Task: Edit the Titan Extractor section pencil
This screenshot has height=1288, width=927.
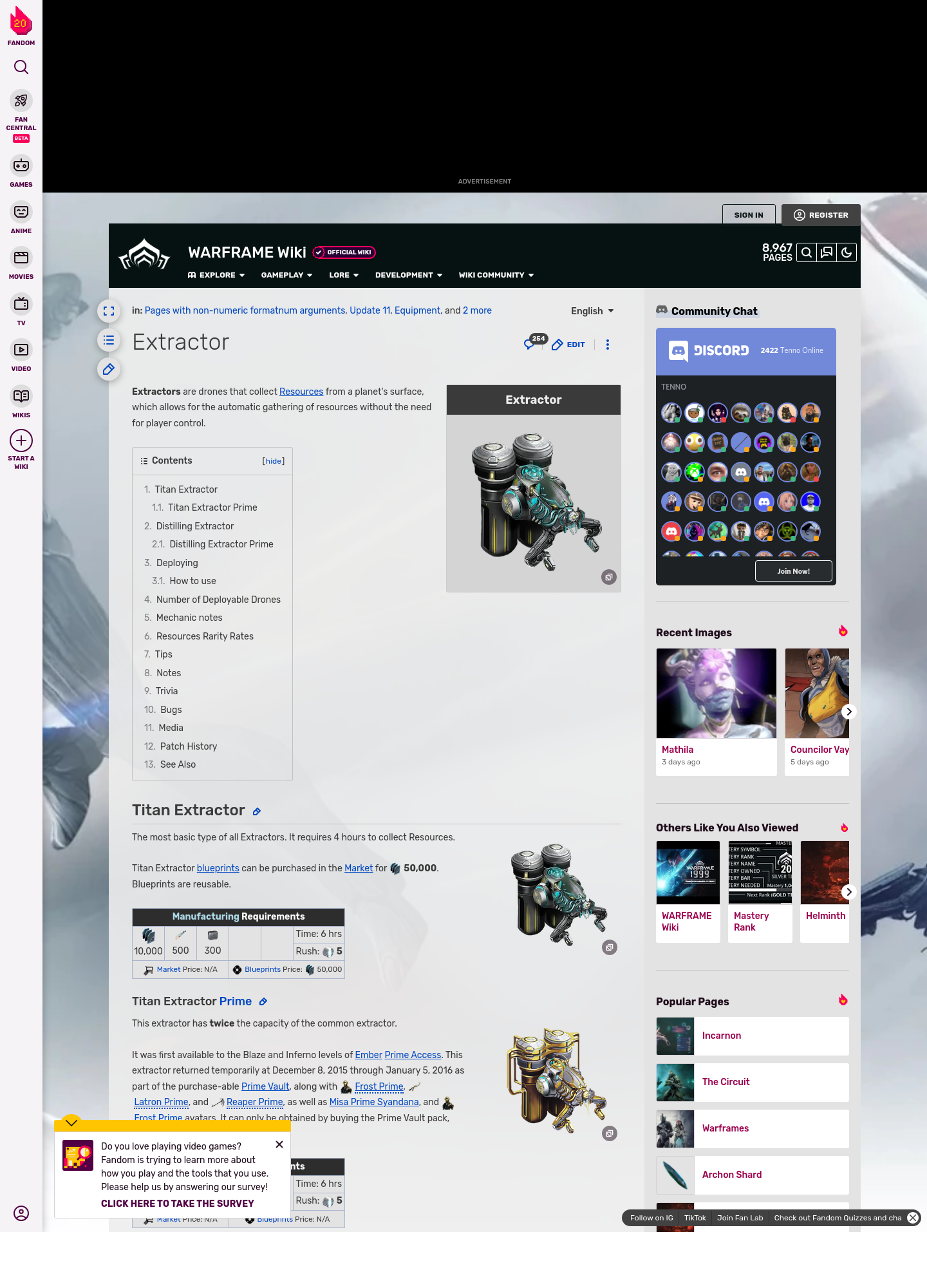Action: click(x=257, y=811)
